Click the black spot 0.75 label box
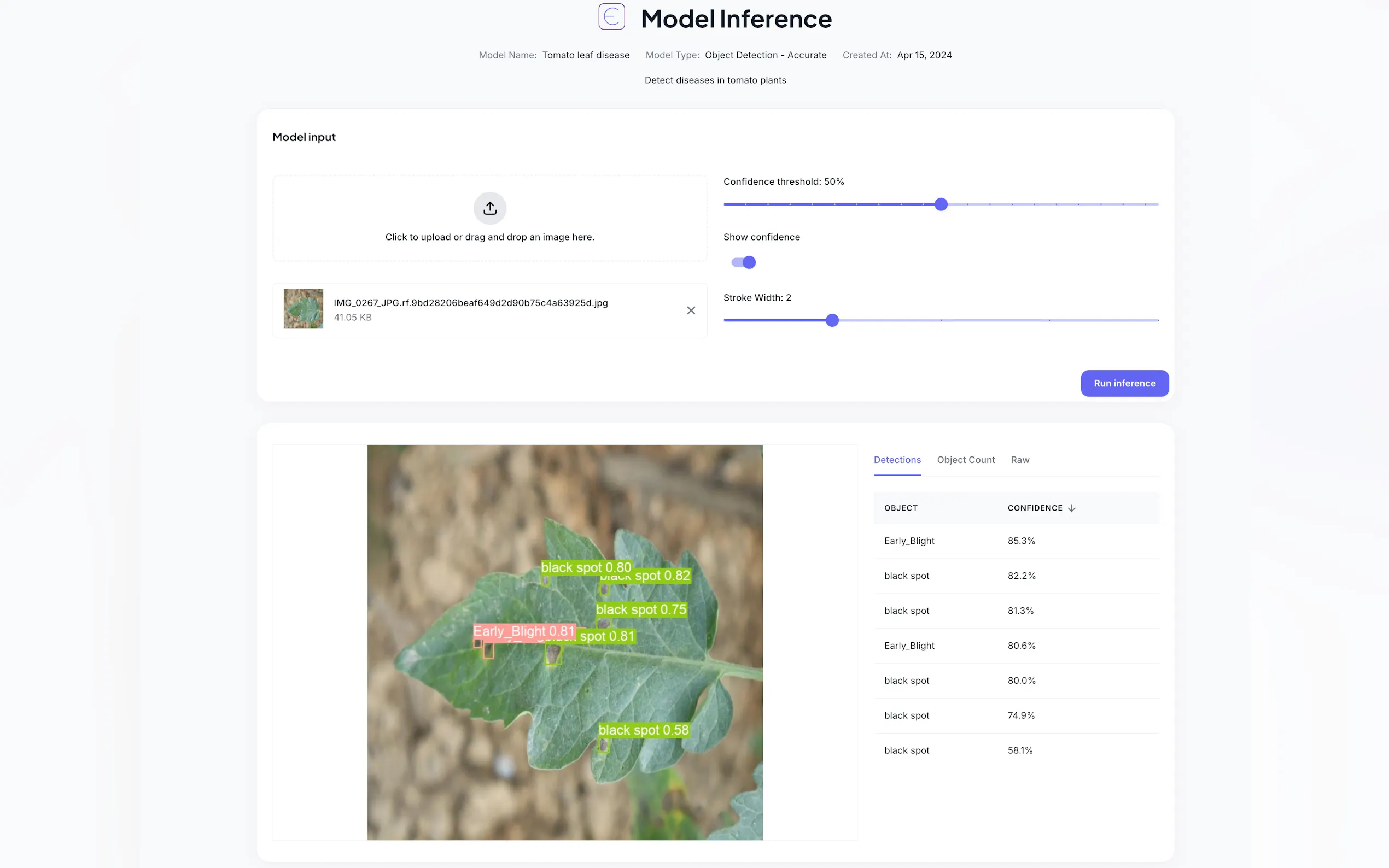The image size is (1389, 868). (x=641, y=609)
